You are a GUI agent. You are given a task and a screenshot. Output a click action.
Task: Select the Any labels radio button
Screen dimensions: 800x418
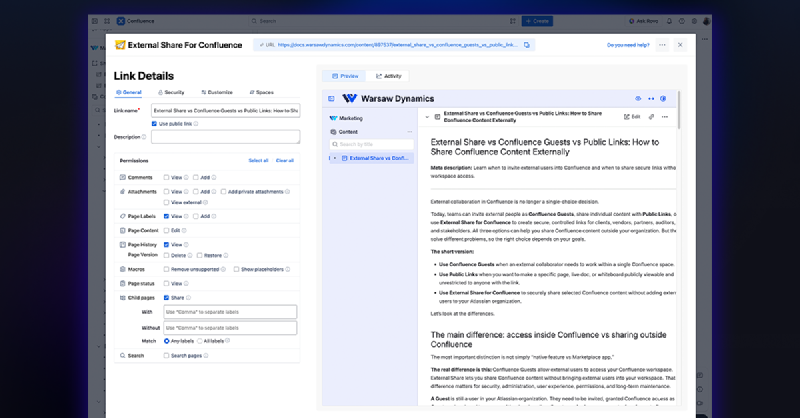point(166,341)
